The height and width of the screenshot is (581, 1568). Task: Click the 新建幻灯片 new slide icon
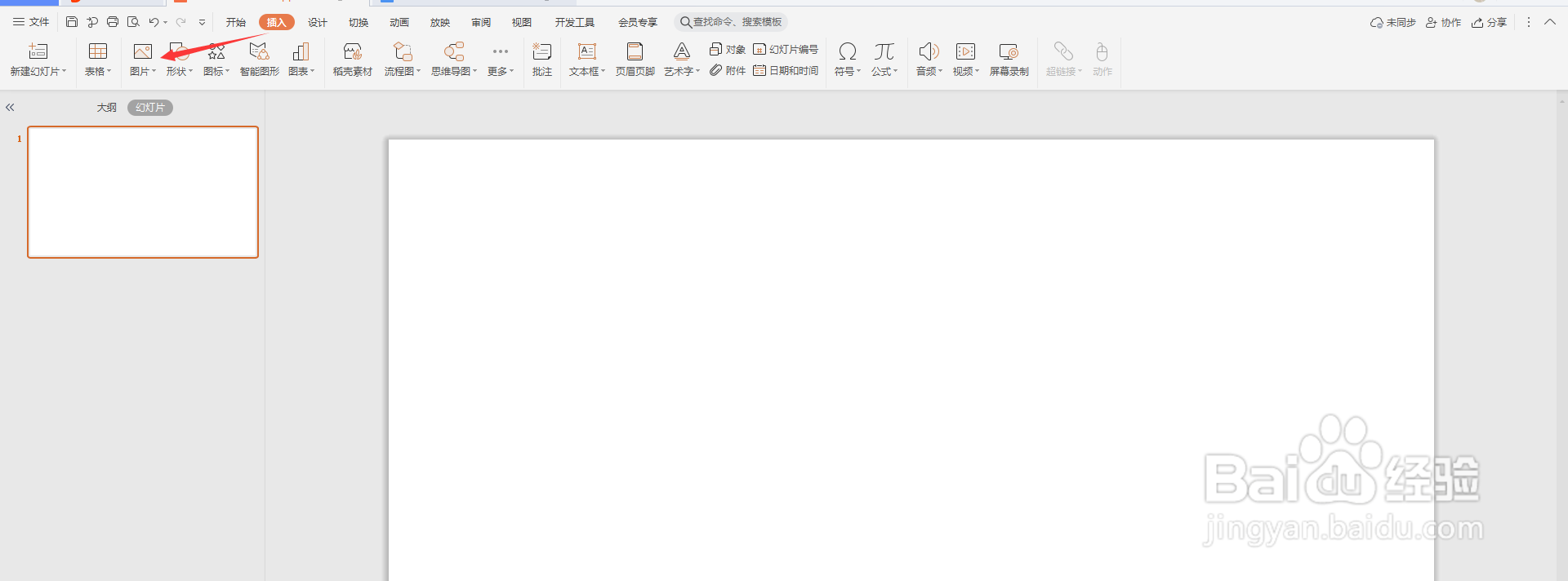click(38, 51)
